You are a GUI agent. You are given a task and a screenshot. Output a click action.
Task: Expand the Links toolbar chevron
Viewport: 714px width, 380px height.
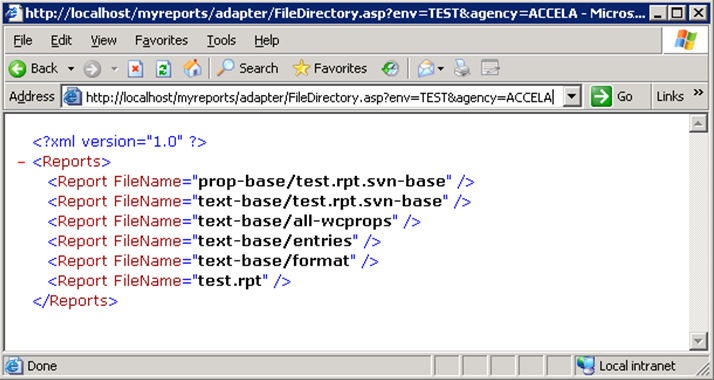pos(699,93)
